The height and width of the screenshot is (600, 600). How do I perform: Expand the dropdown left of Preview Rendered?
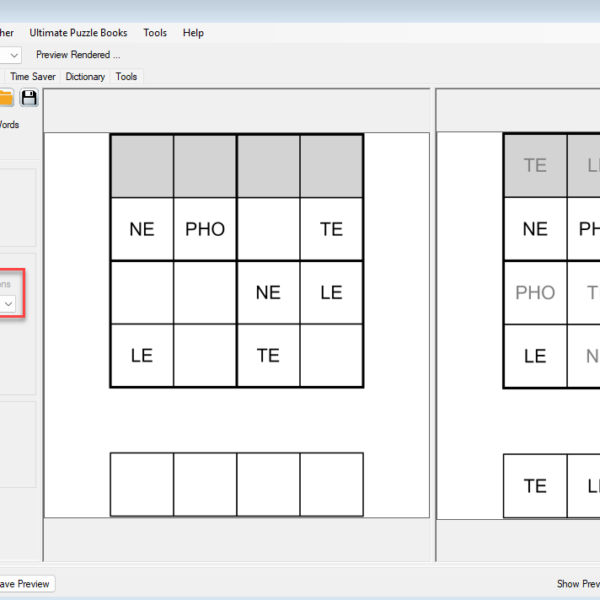12,55
